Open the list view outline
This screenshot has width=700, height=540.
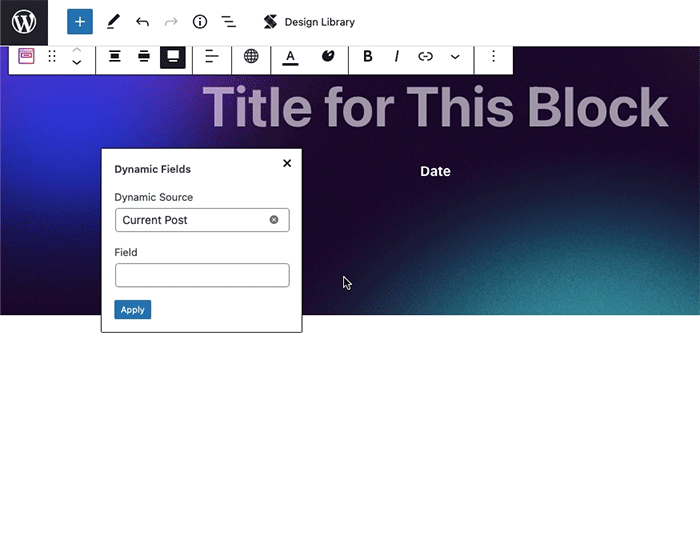(229, 22)
